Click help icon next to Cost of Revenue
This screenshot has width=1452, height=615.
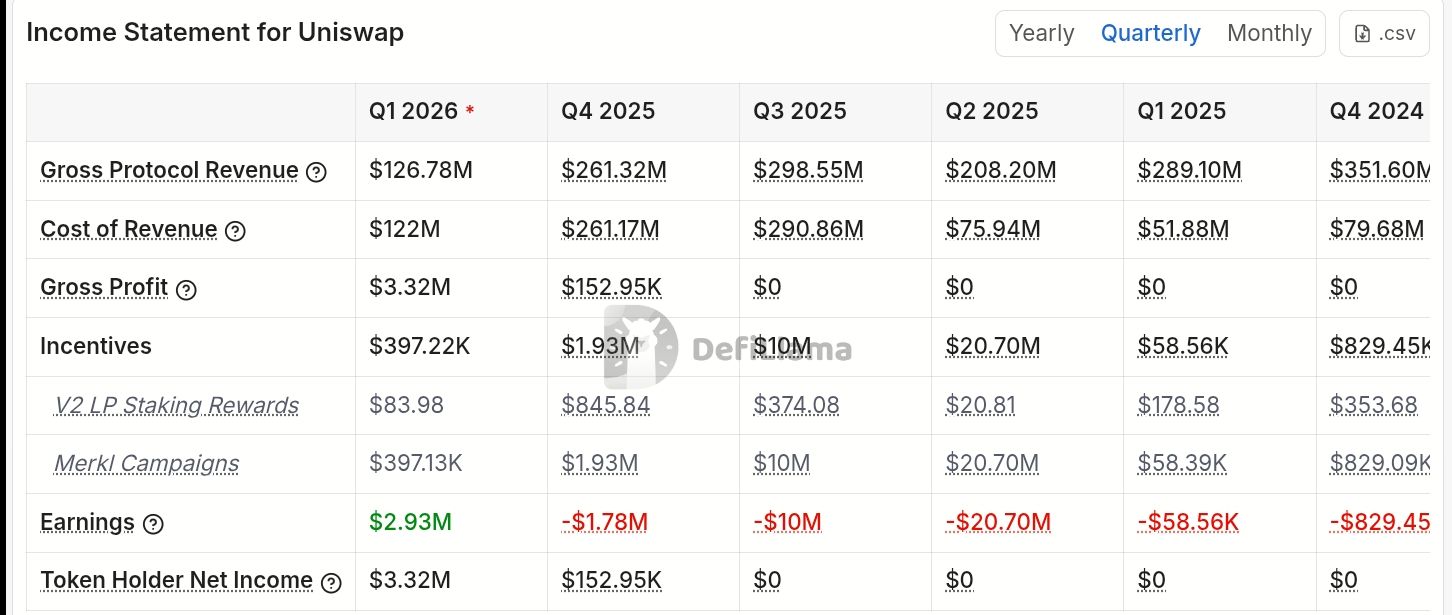point(235,231)
